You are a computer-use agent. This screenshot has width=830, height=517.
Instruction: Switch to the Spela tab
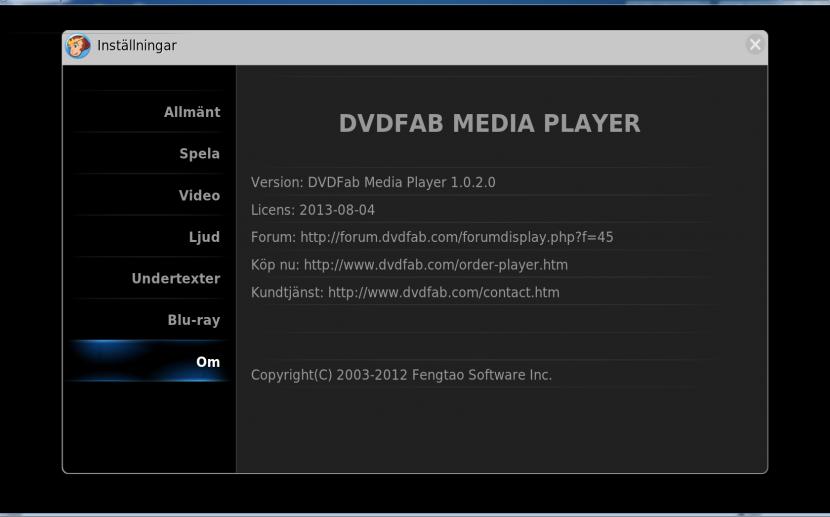[199, 154]
